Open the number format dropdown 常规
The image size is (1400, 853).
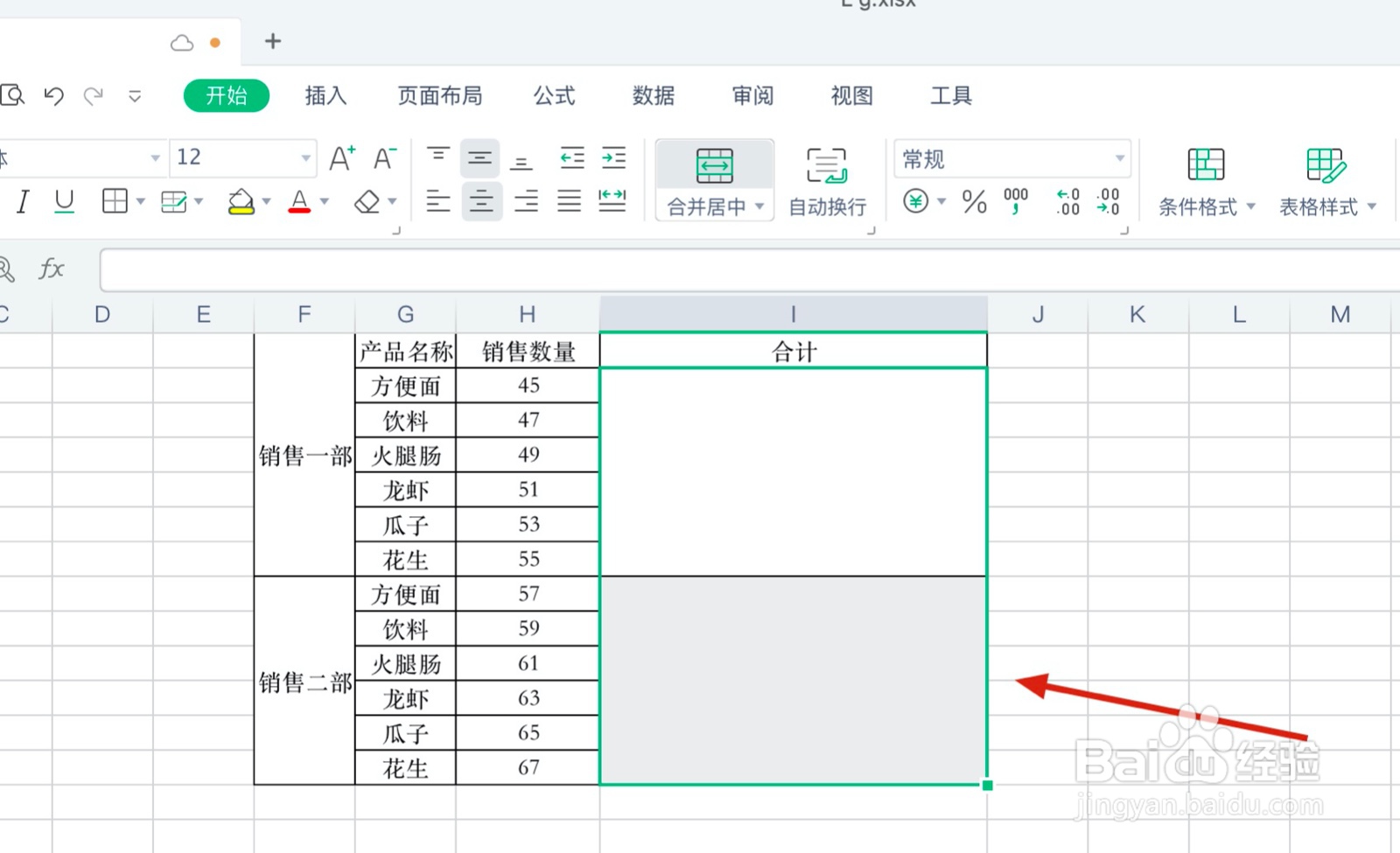[x=1012, y=159]
